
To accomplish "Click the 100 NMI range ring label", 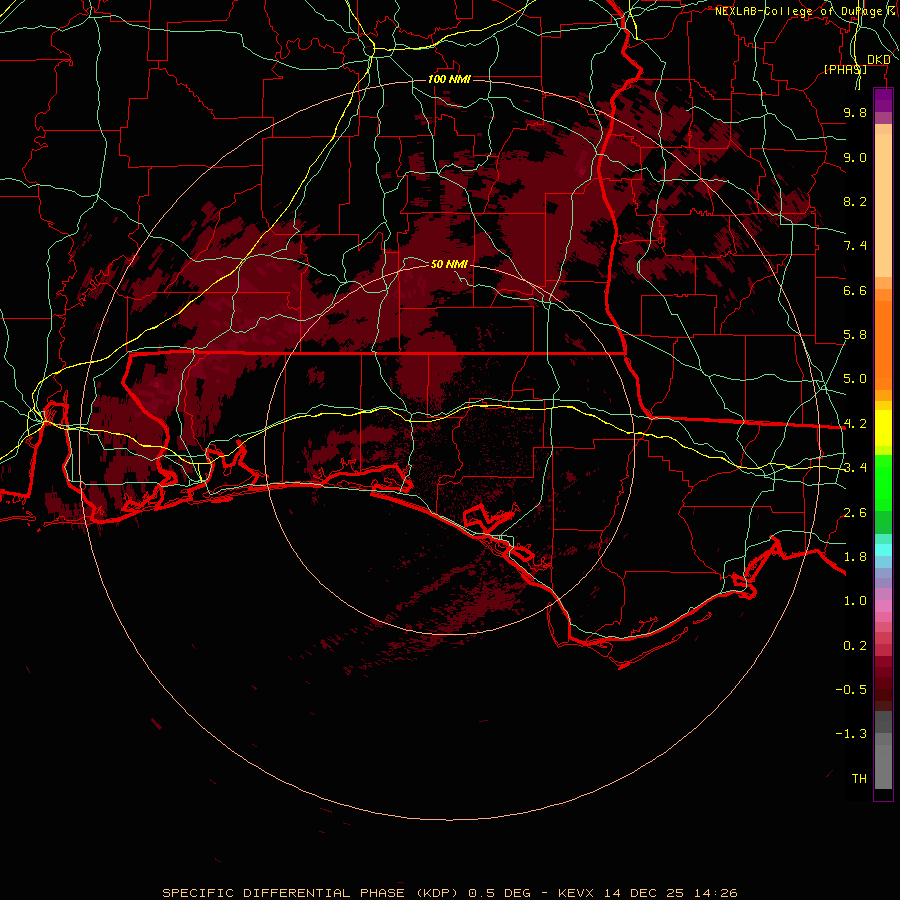I will [449, 79].
